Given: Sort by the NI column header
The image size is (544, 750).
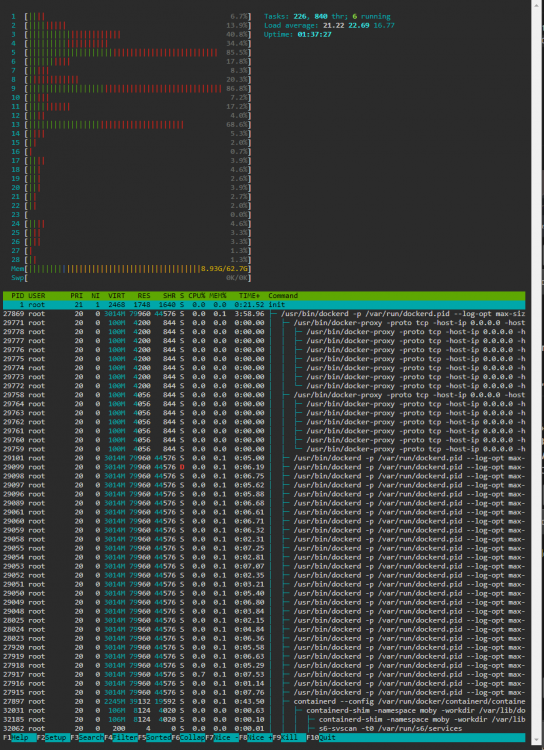Looking at the screenshot, I should pos(95,296).
